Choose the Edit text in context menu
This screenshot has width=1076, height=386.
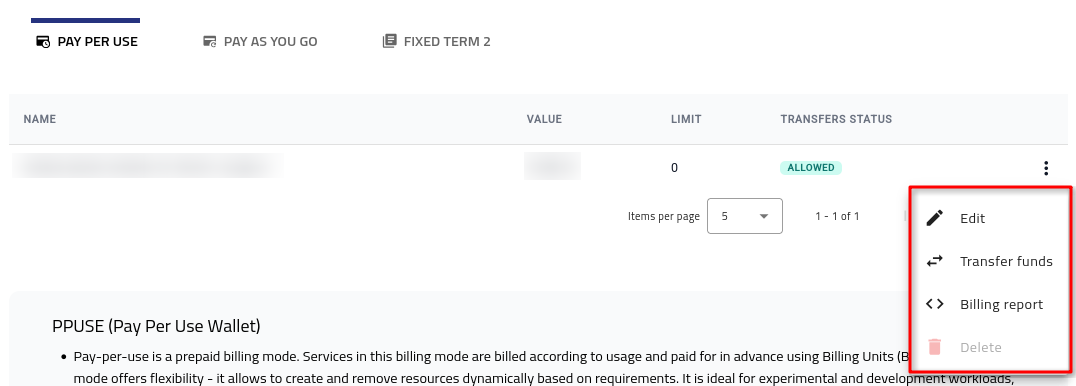[972, 218]
